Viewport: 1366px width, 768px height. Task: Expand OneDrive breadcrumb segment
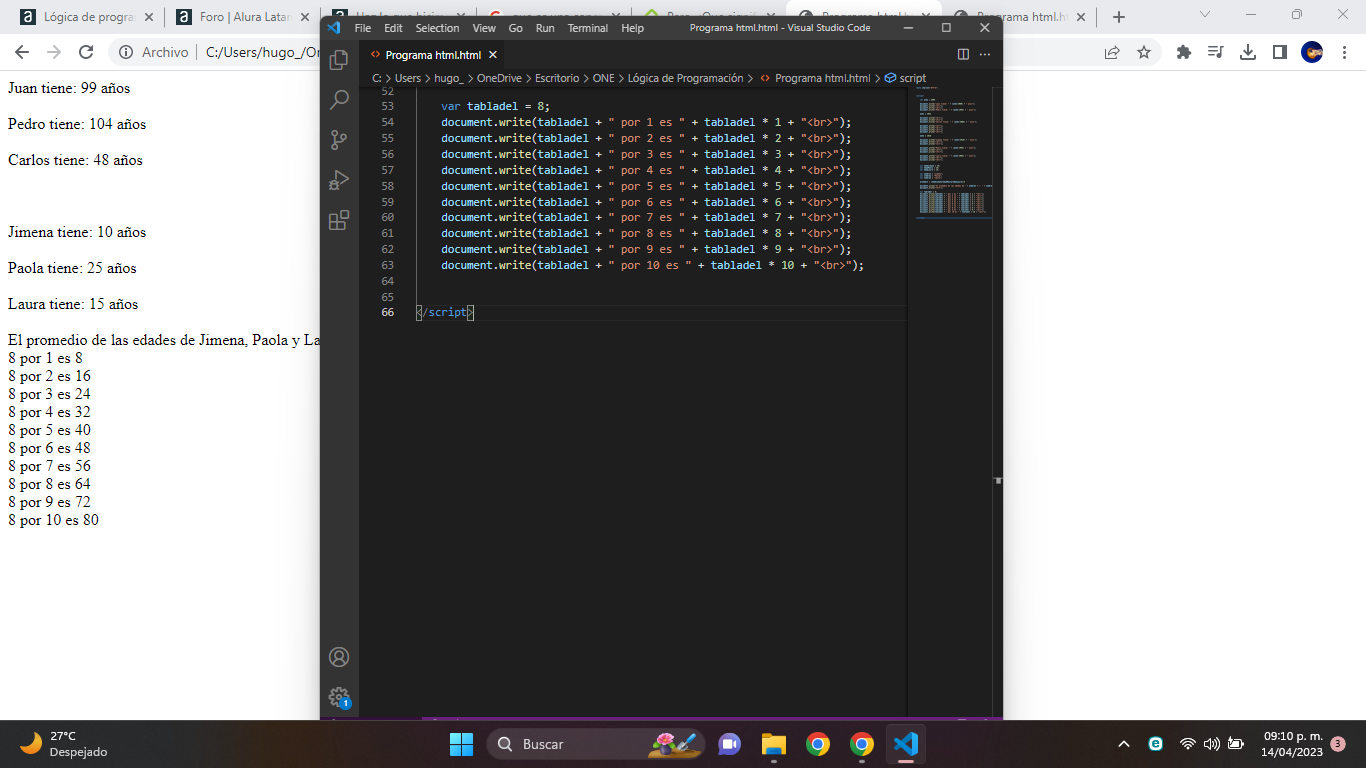(x=500, y=78)
